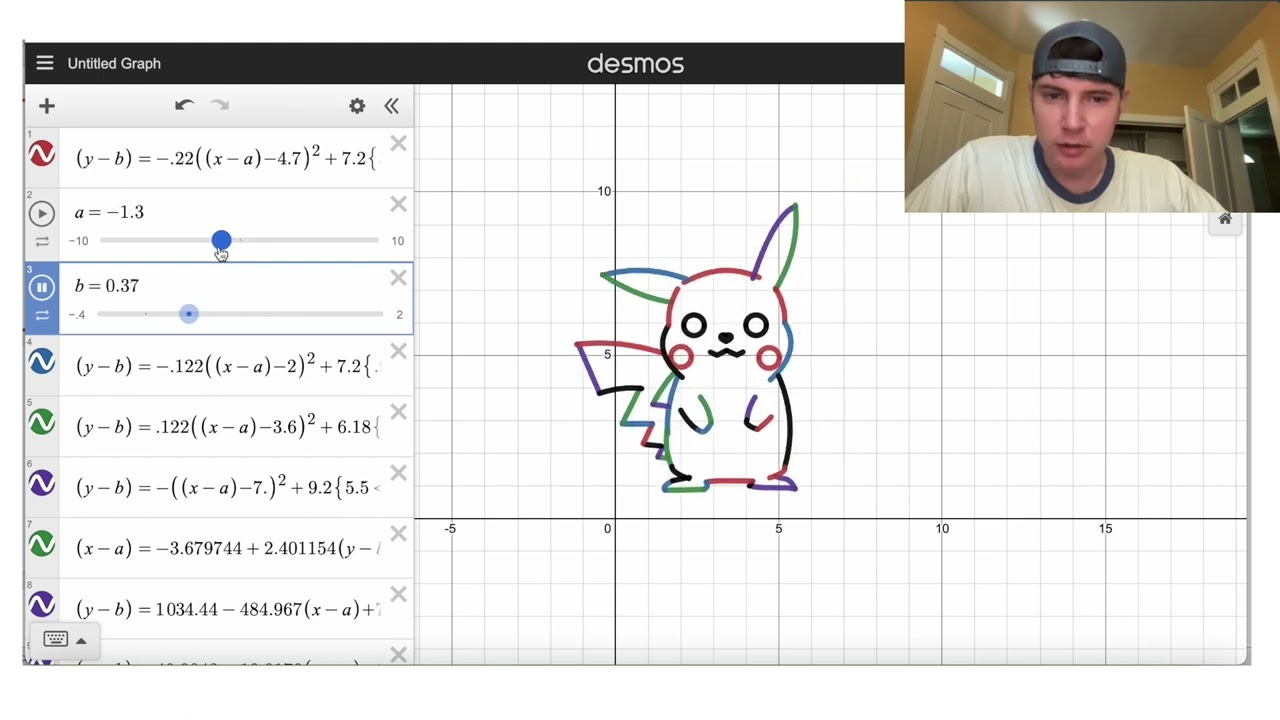Click into the 1034.44 equation in row 8
1280x720 pixels.
click(227, 609)
